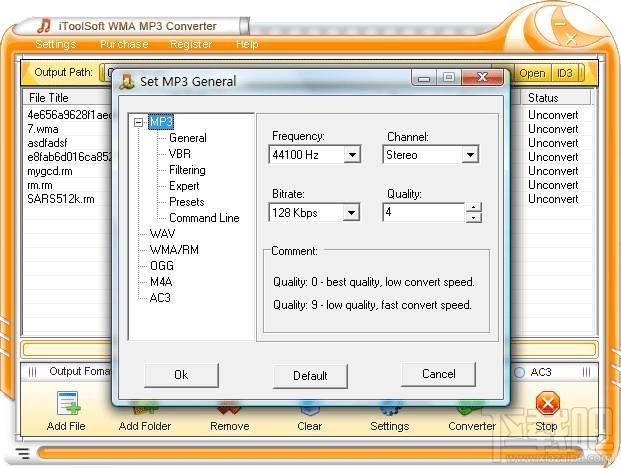Open the Register menu
Image resolution: width=621 pixels, height=468 pixels.
(x=191, y=44)
